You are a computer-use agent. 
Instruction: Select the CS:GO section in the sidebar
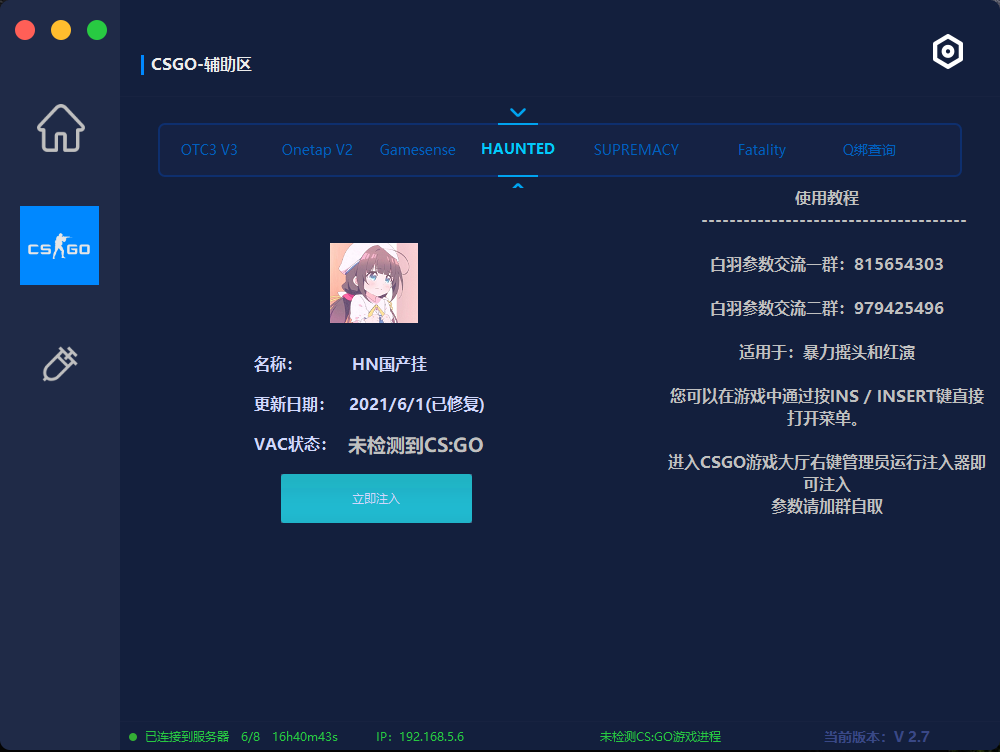pos(60,245)
